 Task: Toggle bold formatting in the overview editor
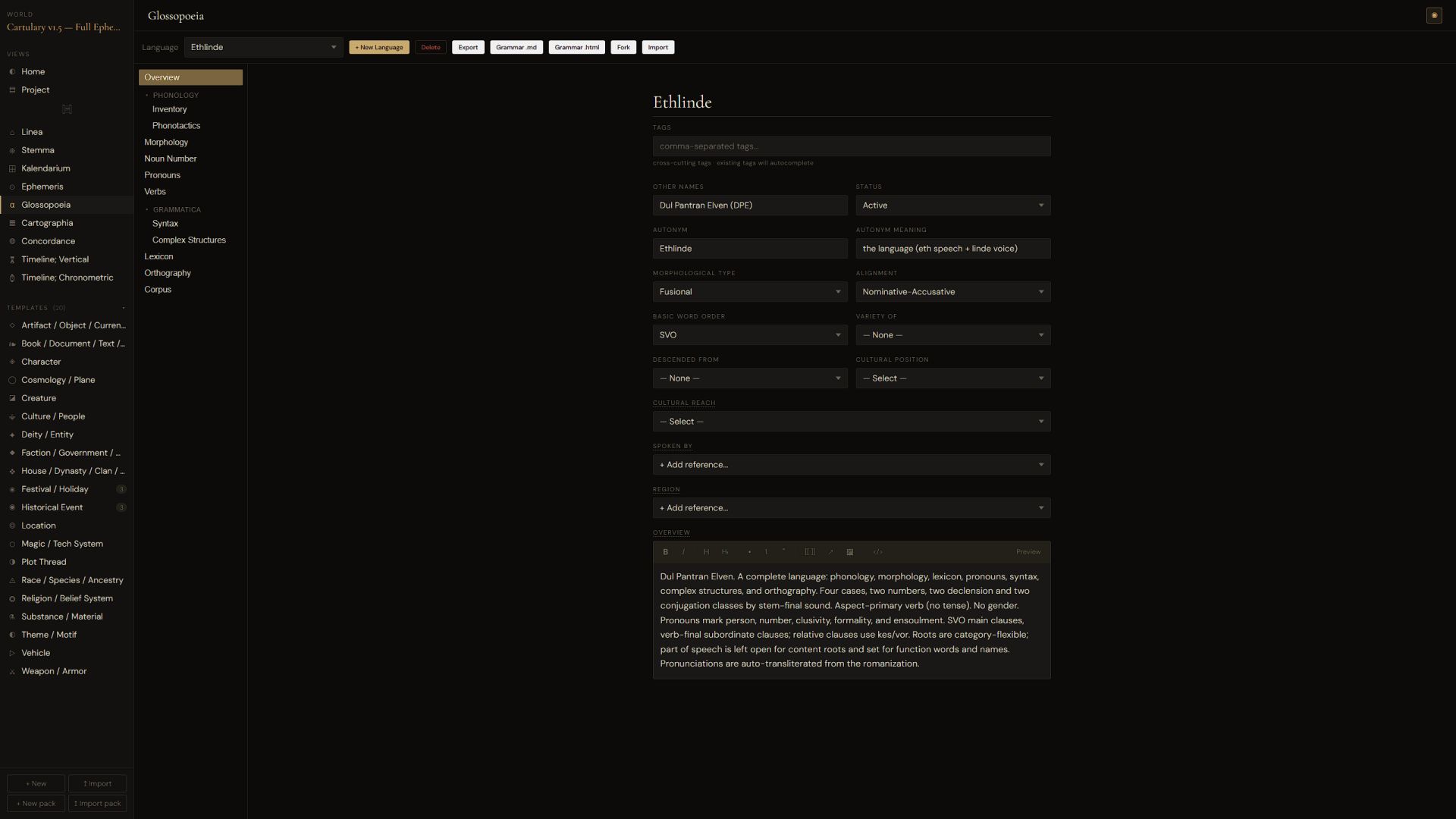click(665, 552)
